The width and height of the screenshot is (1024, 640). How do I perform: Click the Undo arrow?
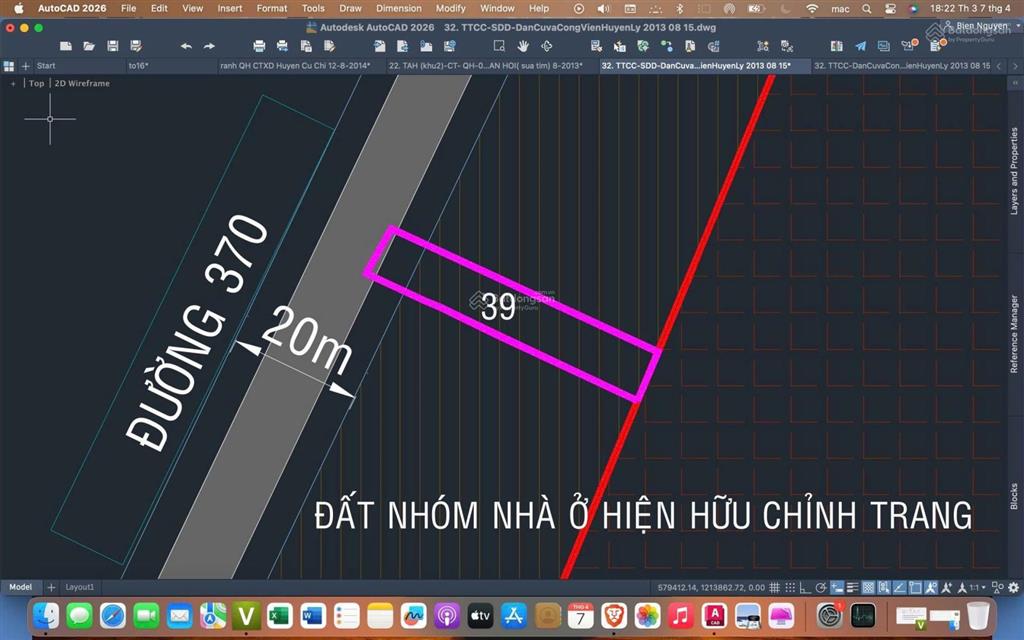click(x=186, y=46)
